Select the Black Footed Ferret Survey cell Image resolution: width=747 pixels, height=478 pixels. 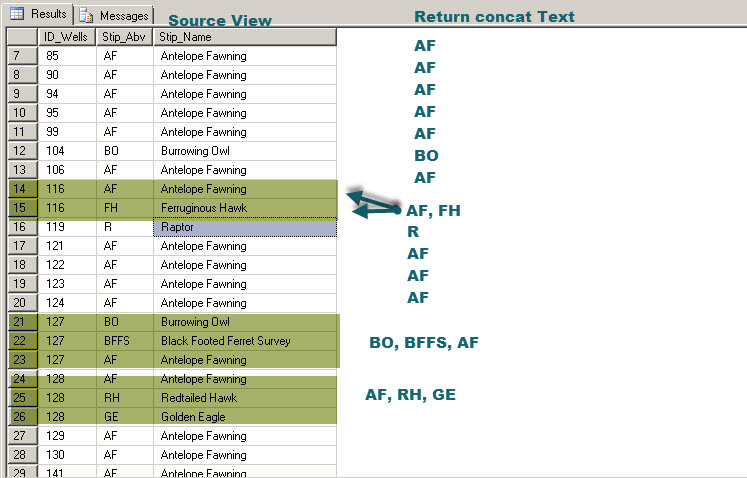tap(245, 341)
